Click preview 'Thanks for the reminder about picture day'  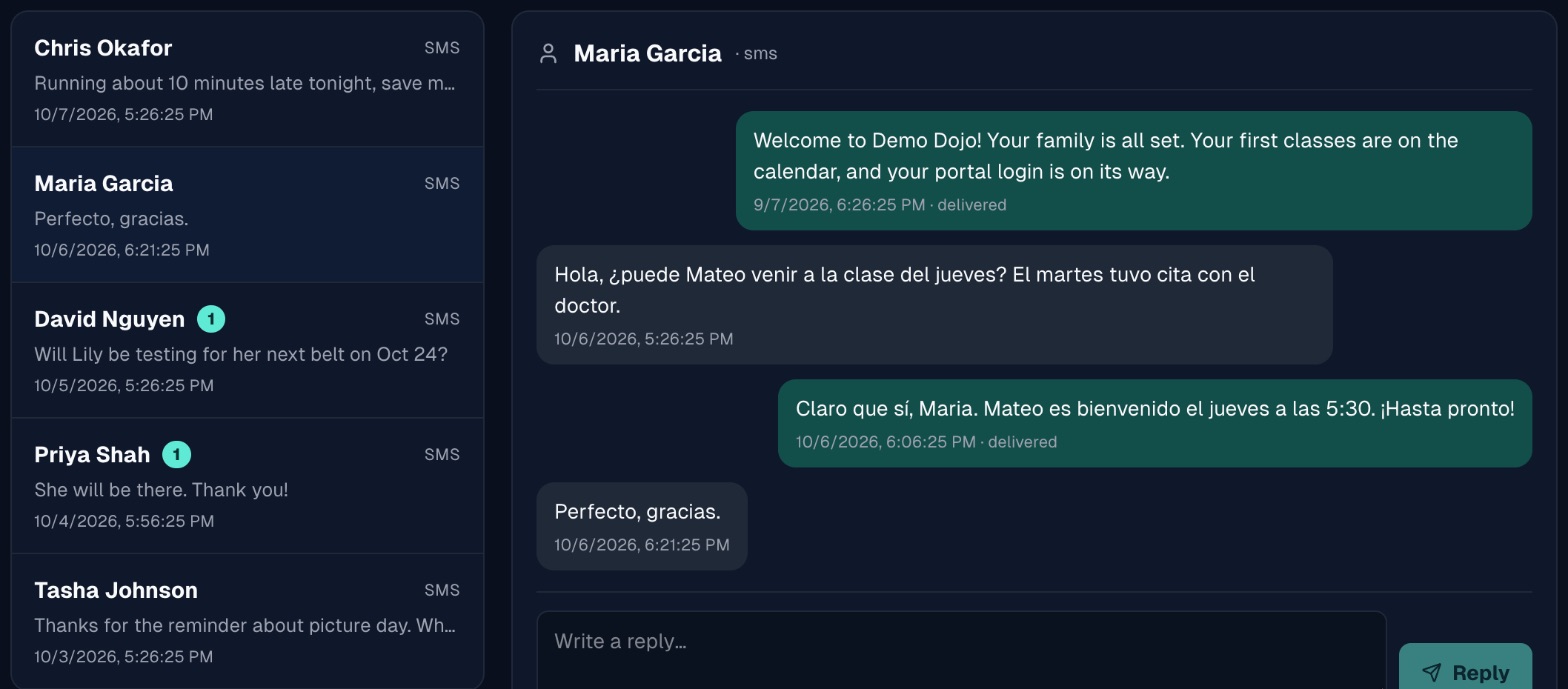click(244, 626)
